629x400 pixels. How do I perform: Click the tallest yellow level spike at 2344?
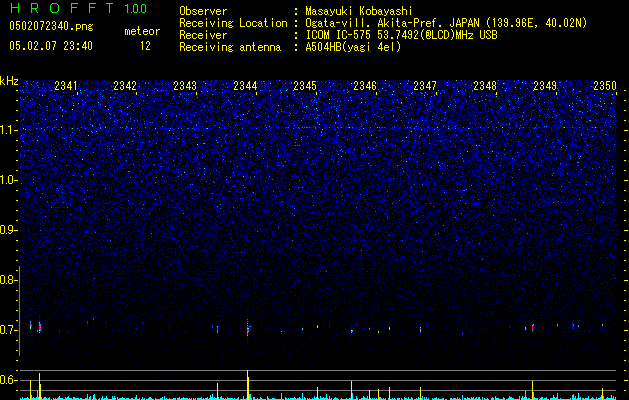click(248, 384)
